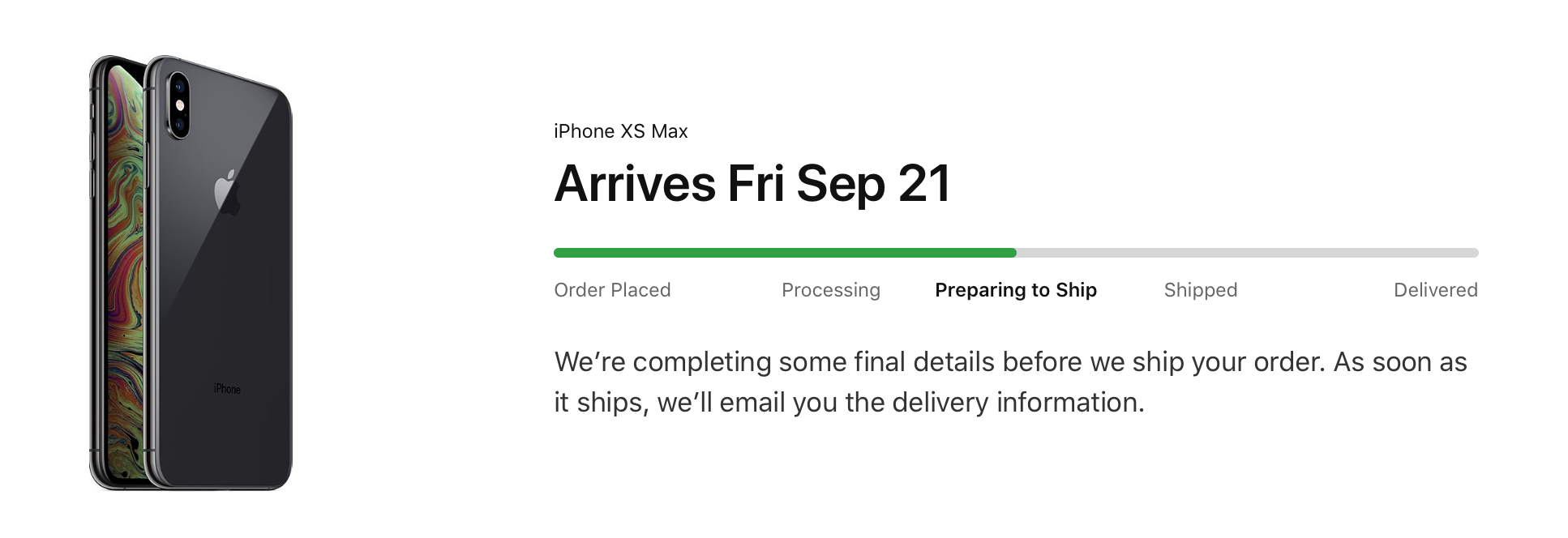Click the green filled portion of progress bar

(785, 253)
